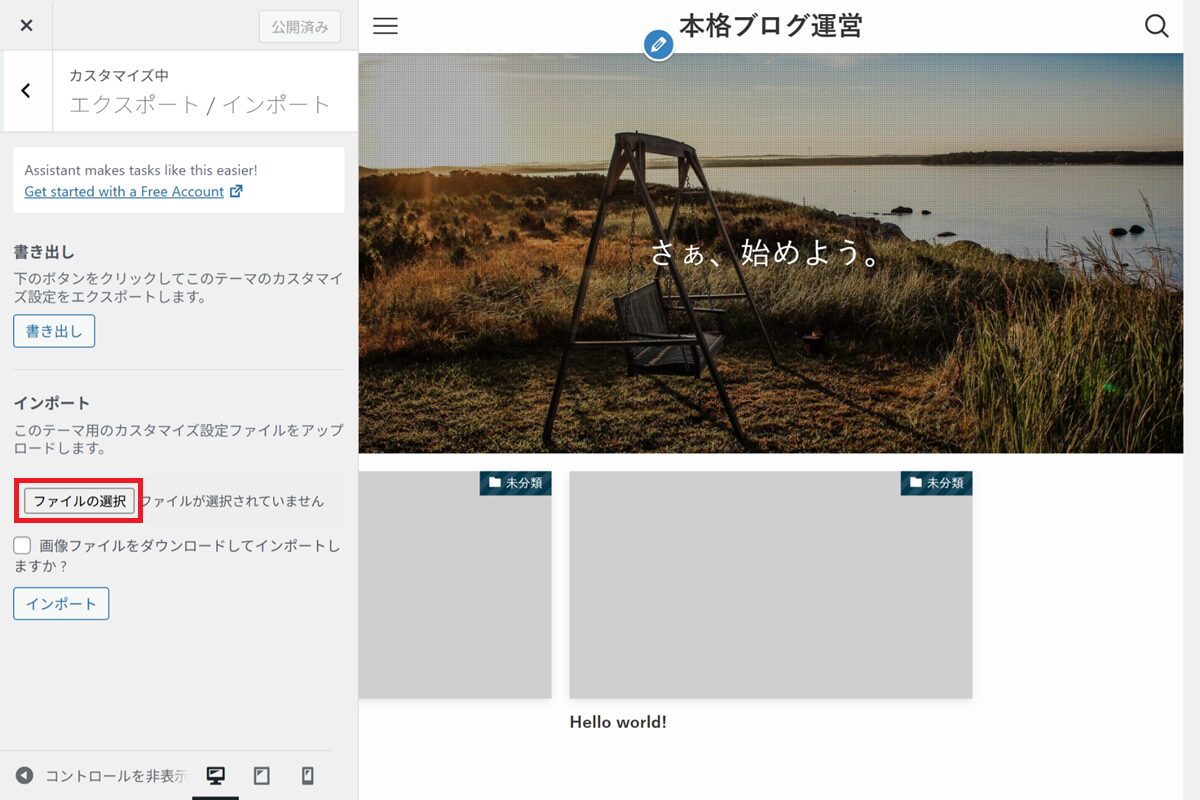This screenshot has height=800, width=1200.
Task: Click the site title 本格ブログ運営
Action: [x=770, y=26]
